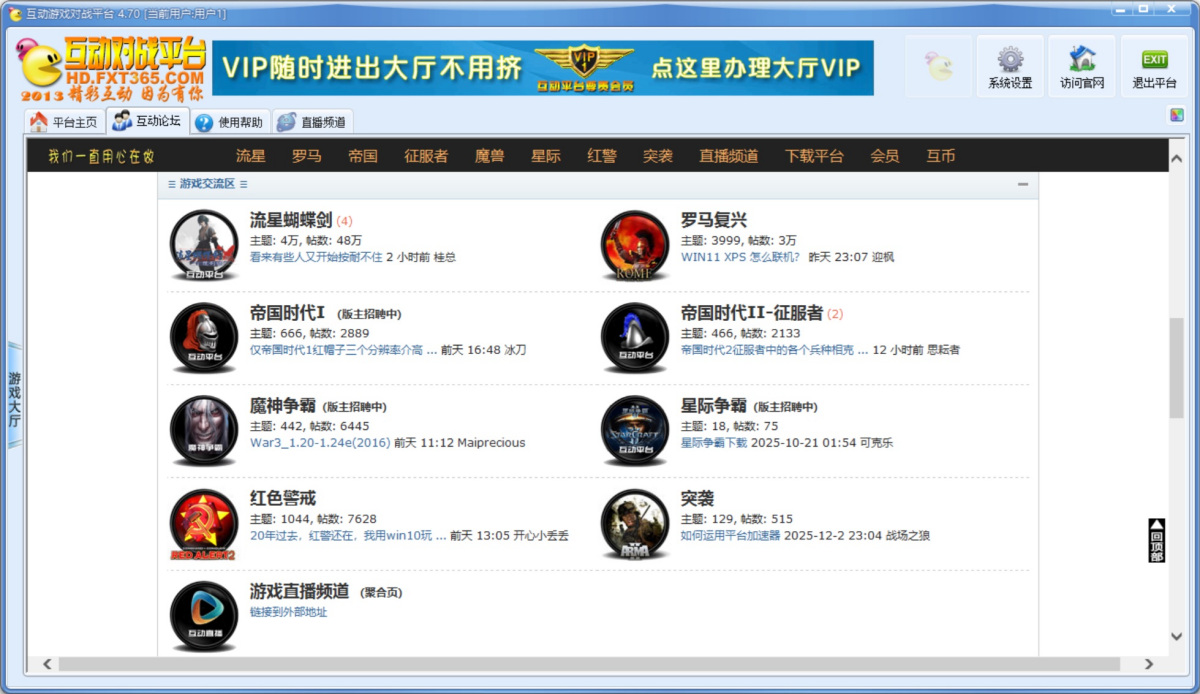1200x694 pixels.
Task: Click 退出平台 exit icon
Action: [x=1154, y=60]
